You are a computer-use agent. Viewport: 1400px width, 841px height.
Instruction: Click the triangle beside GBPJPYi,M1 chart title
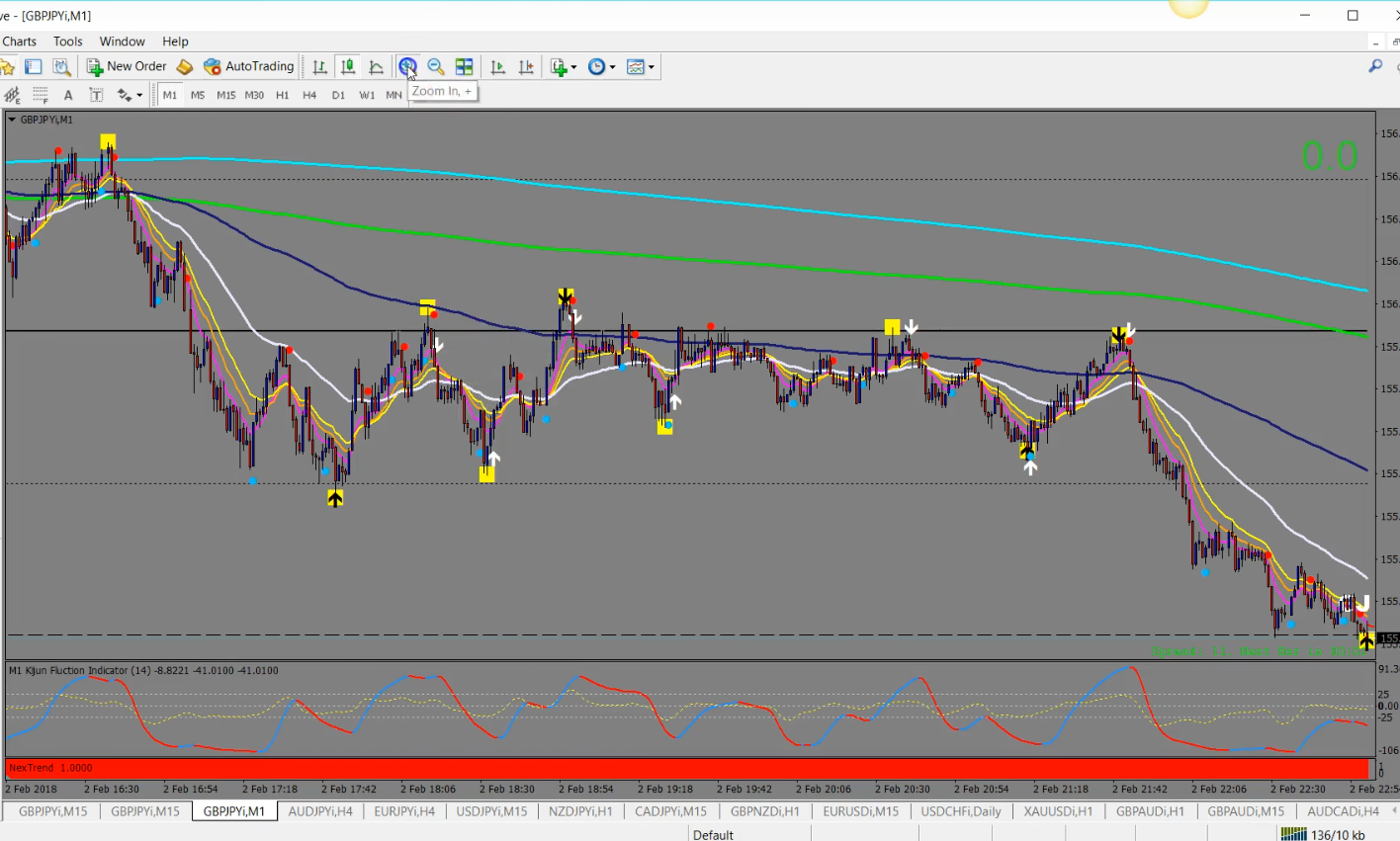12,120
